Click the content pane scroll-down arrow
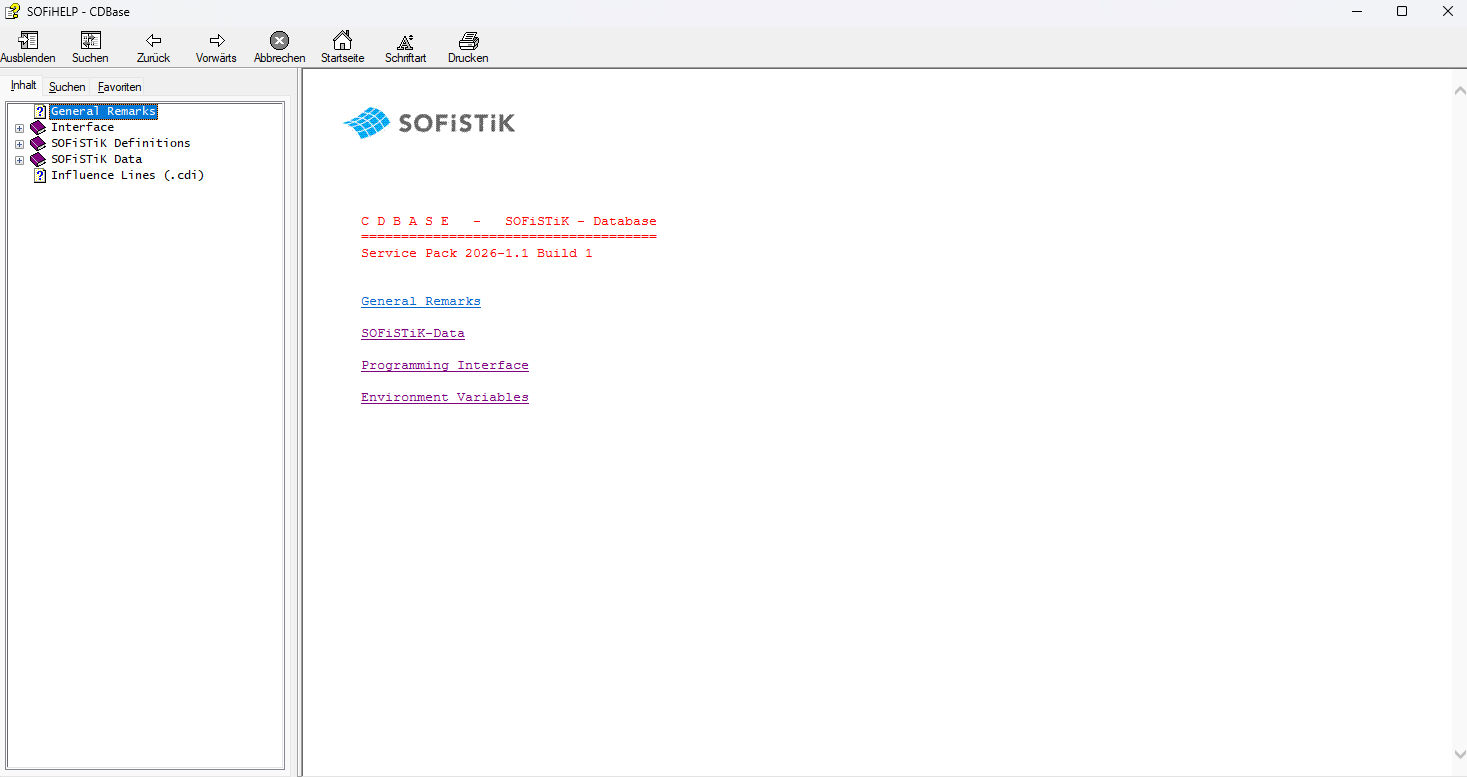 pyautogui.click(x=1458, y=754)
